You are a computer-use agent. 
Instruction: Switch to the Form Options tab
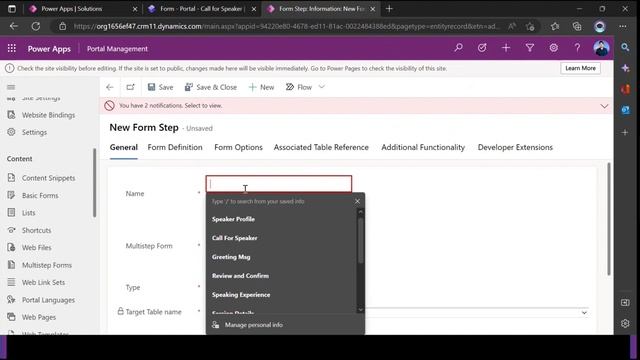point(238,147)
